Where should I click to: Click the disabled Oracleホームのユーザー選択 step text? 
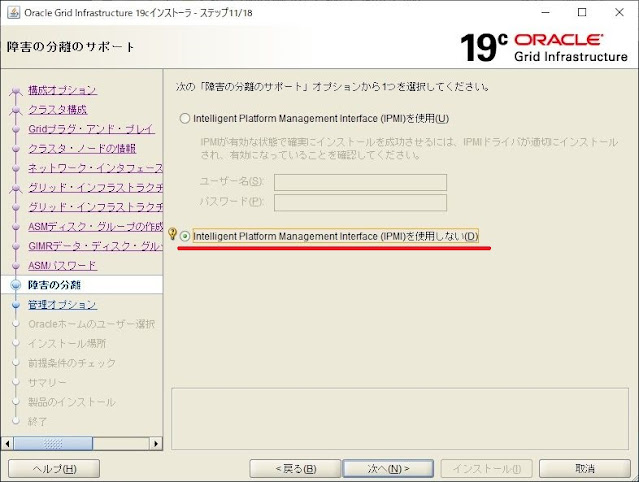pos(91,324)
